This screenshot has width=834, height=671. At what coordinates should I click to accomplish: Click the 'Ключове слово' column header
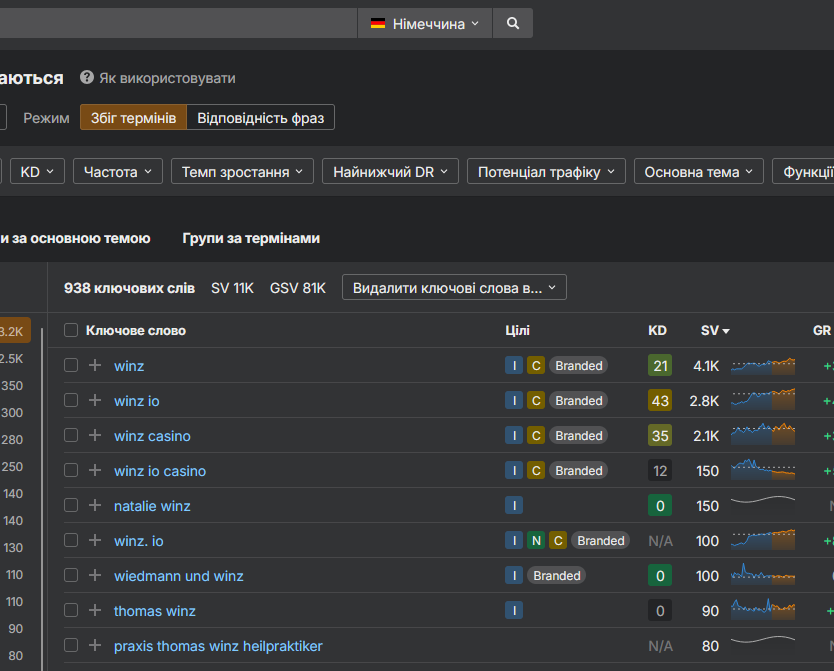136,330
